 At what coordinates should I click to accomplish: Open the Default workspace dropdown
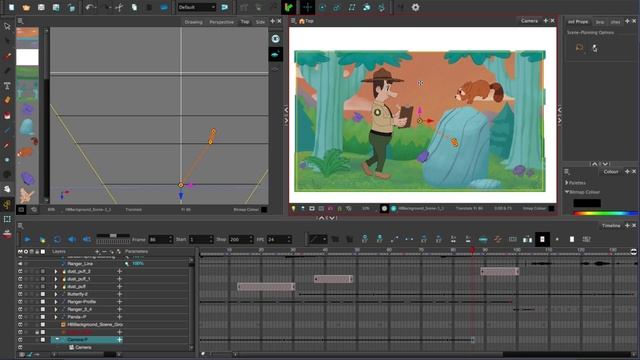tap(196, 7)
